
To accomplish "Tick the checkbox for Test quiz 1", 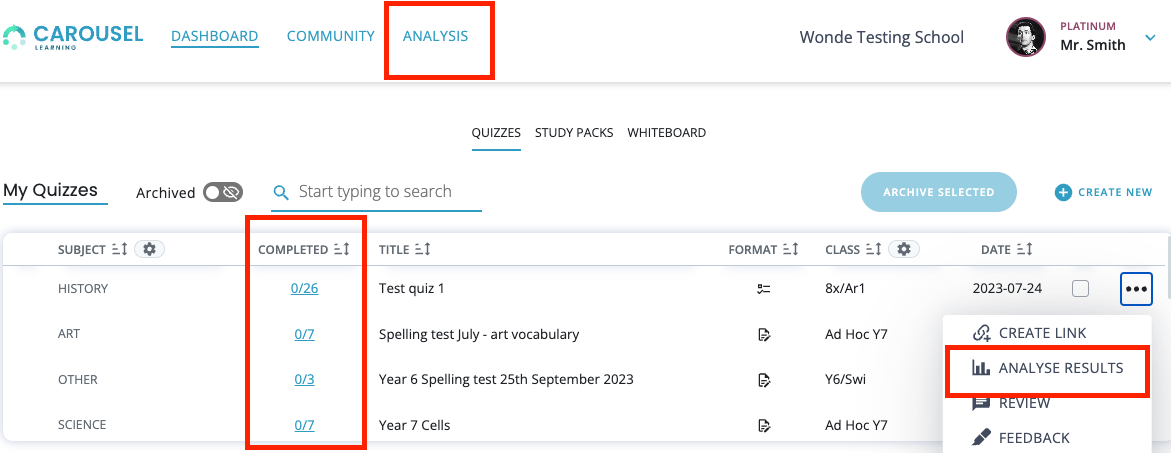I will [x=1080, y=288].
